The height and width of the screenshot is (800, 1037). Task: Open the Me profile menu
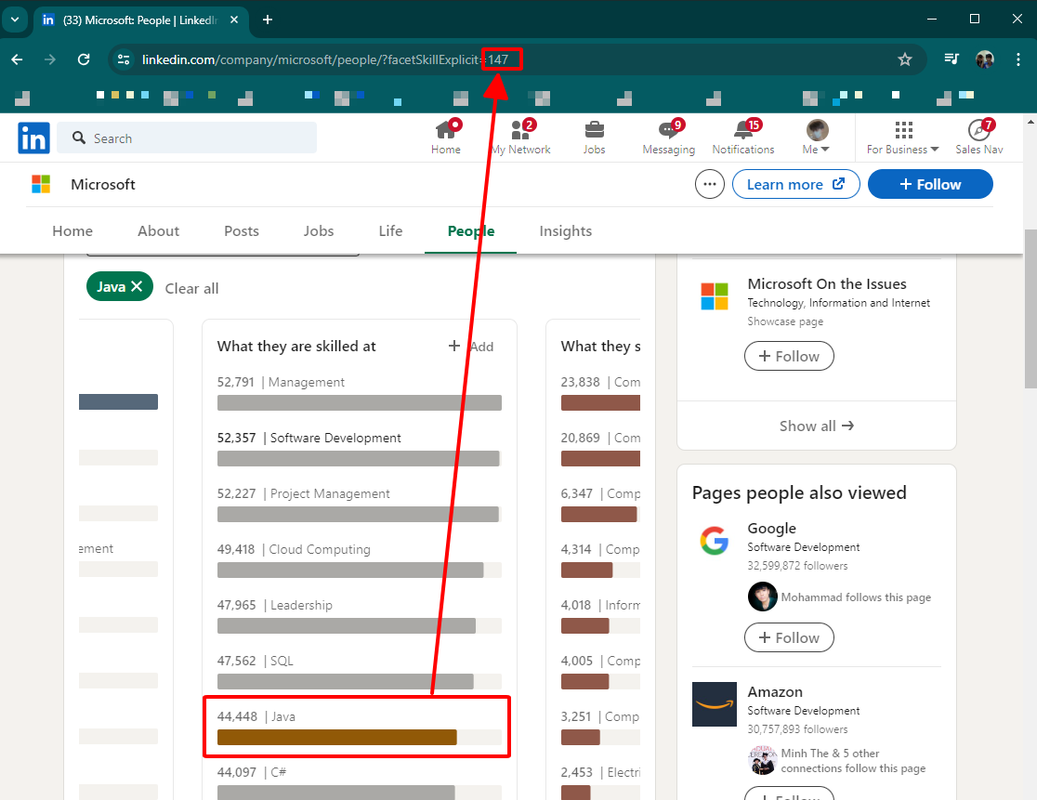pos(817,138)
